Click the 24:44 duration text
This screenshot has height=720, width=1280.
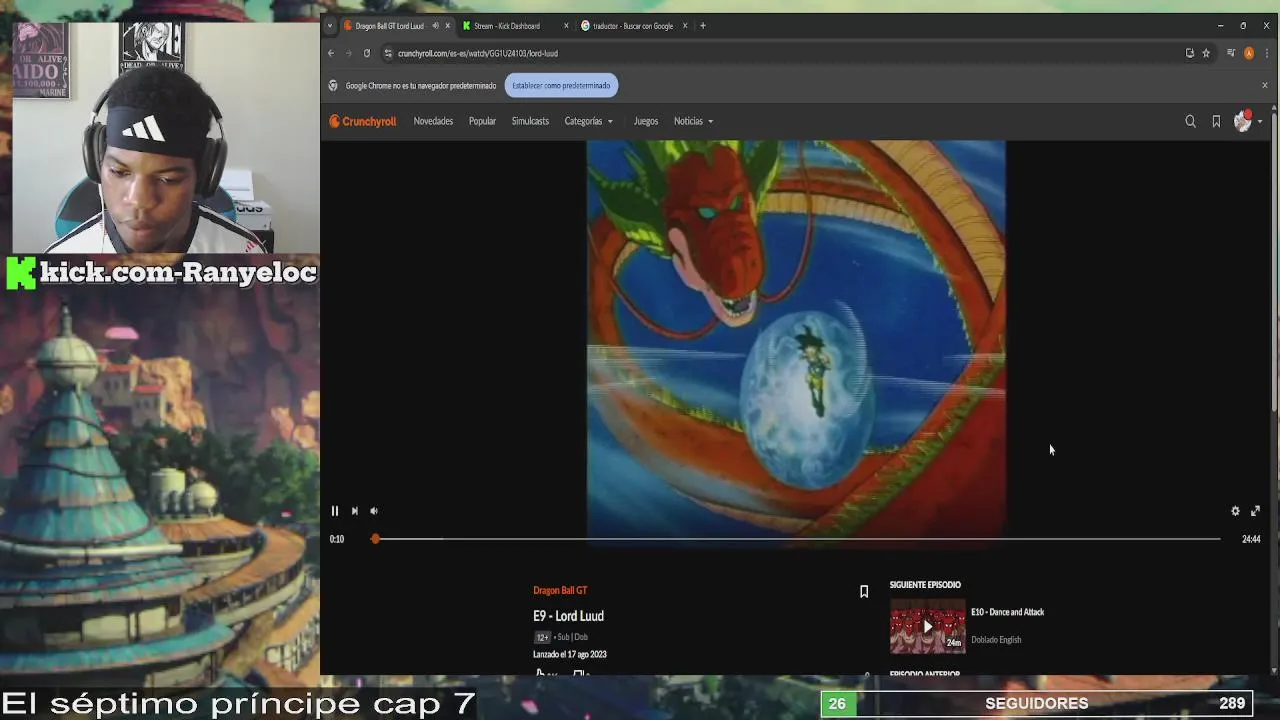pos(1251,539)
